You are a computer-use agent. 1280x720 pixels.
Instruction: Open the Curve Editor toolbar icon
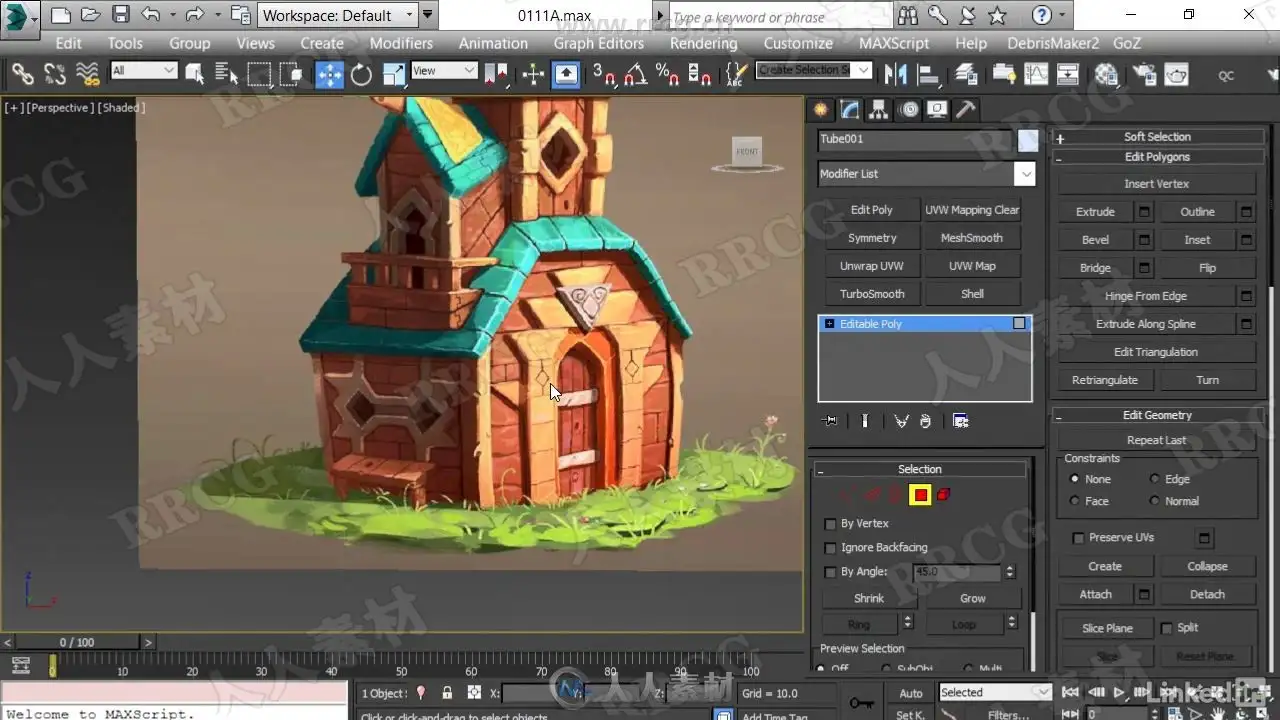1036,74
